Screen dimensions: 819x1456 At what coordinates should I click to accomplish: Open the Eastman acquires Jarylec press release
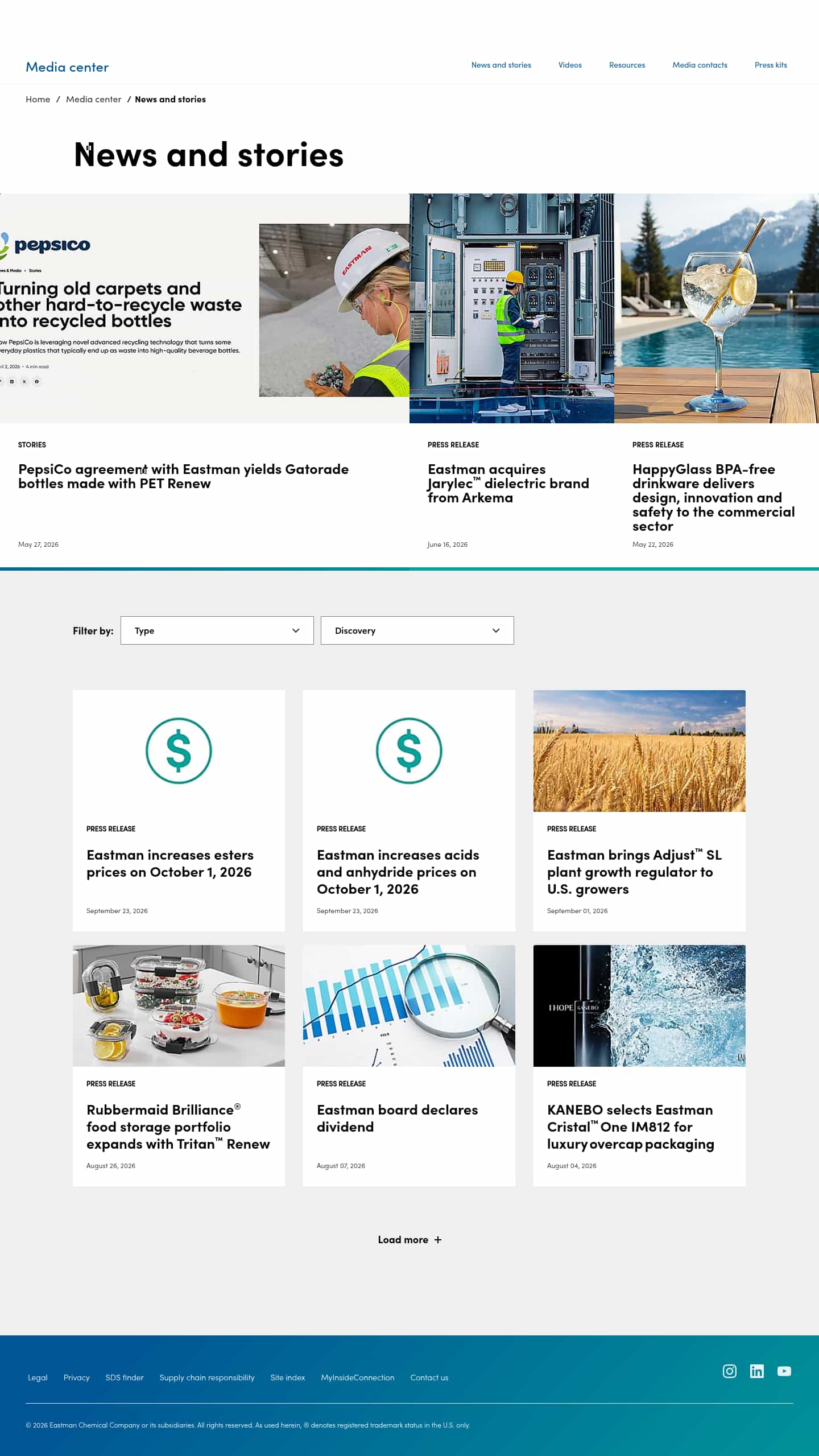pyautogui.click(x=508, y=483)
